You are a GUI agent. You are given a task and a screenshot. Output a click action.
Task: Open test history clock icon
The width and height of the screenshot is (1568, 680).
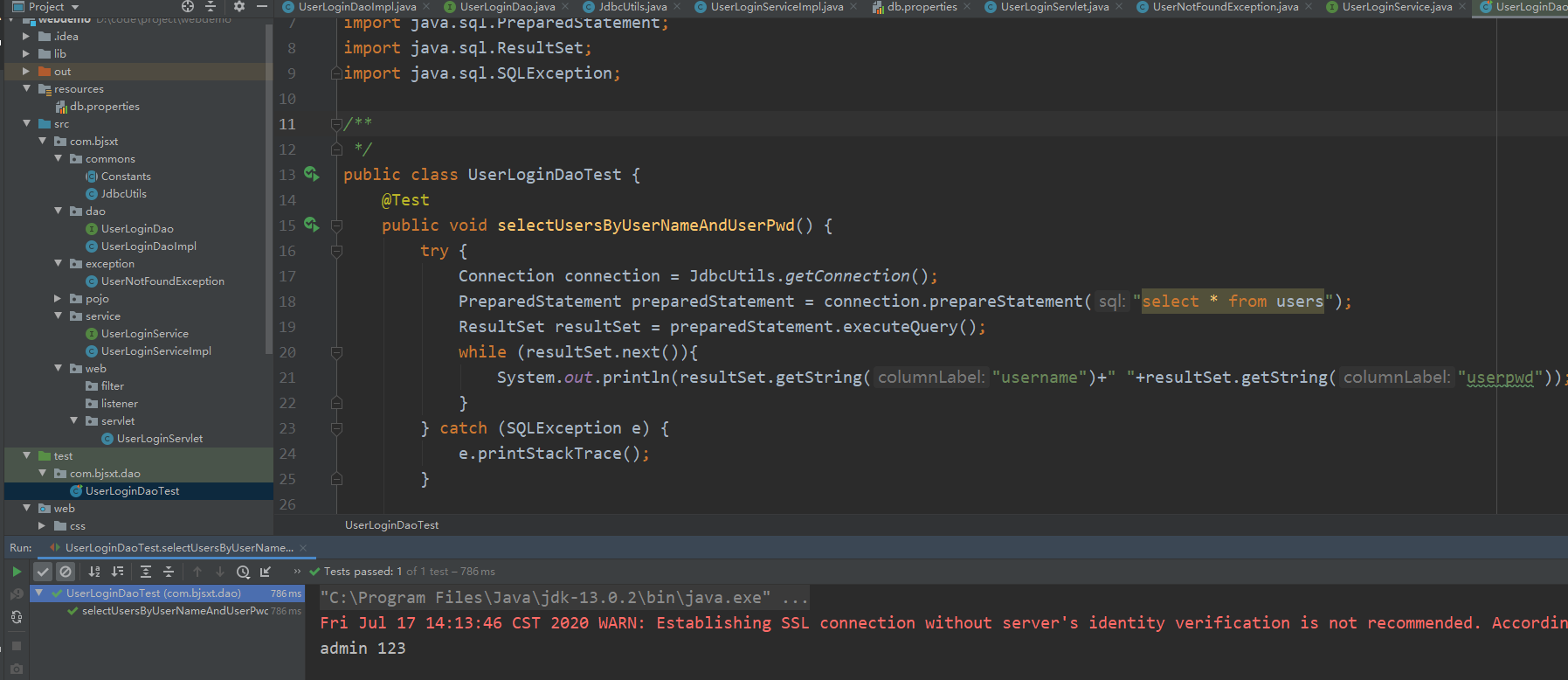click(243, 572)
